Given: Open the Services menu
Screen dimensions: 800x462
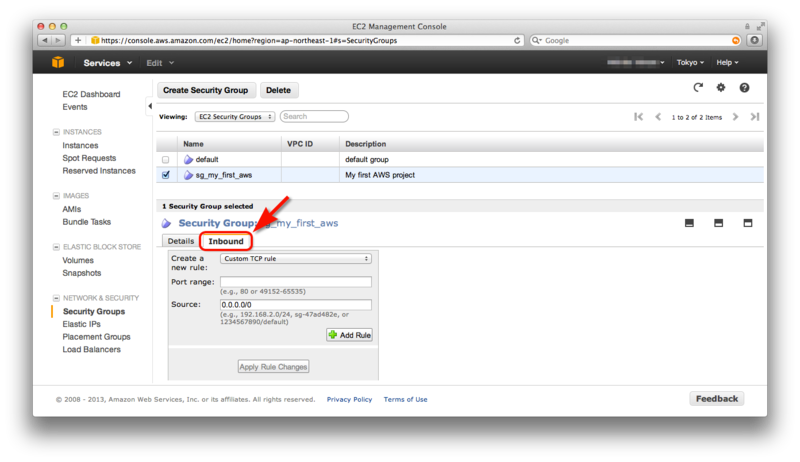Looking at the screenshot, I should point(108,63).
